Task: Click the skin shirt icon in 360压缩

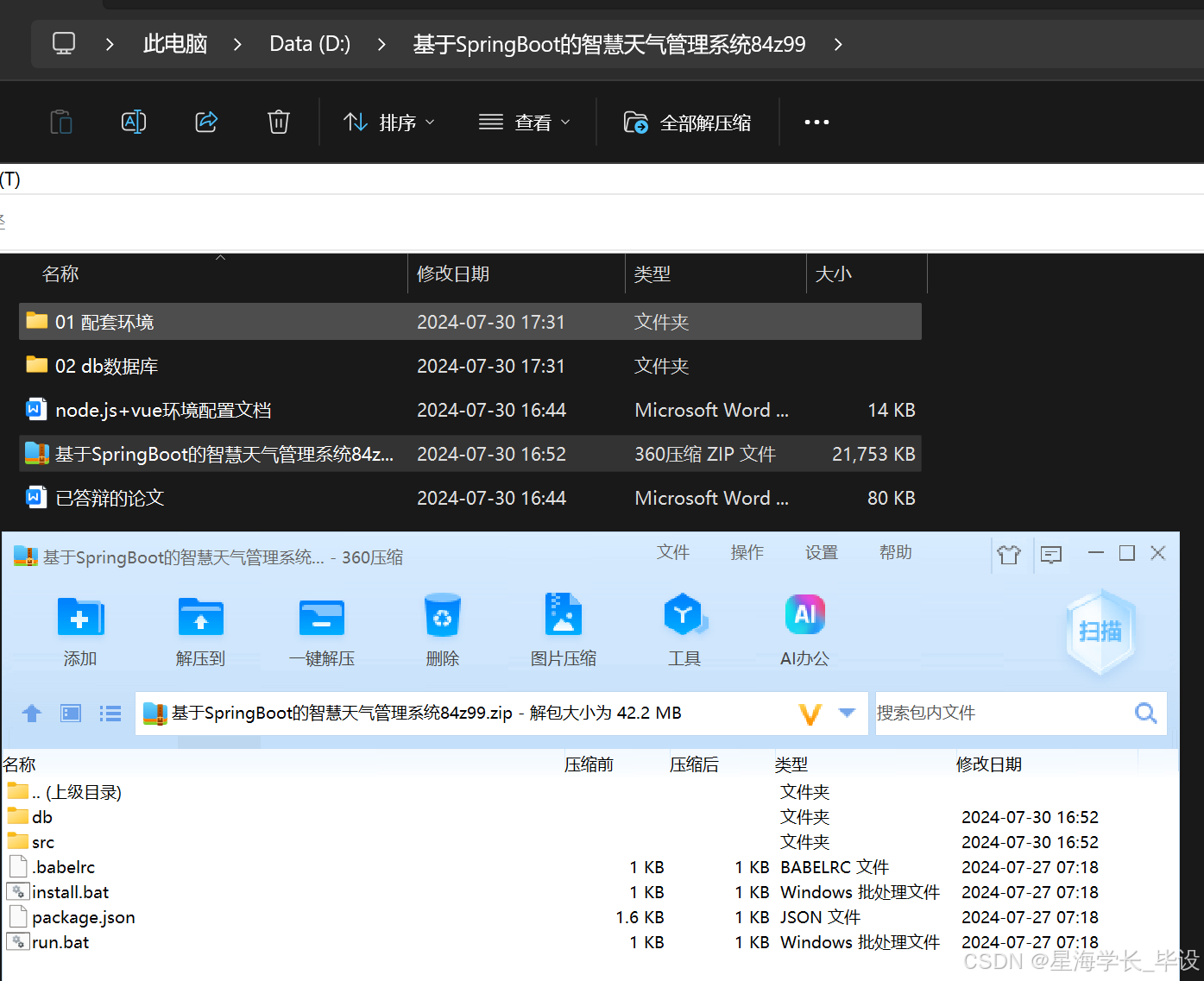Action: 1009,554
